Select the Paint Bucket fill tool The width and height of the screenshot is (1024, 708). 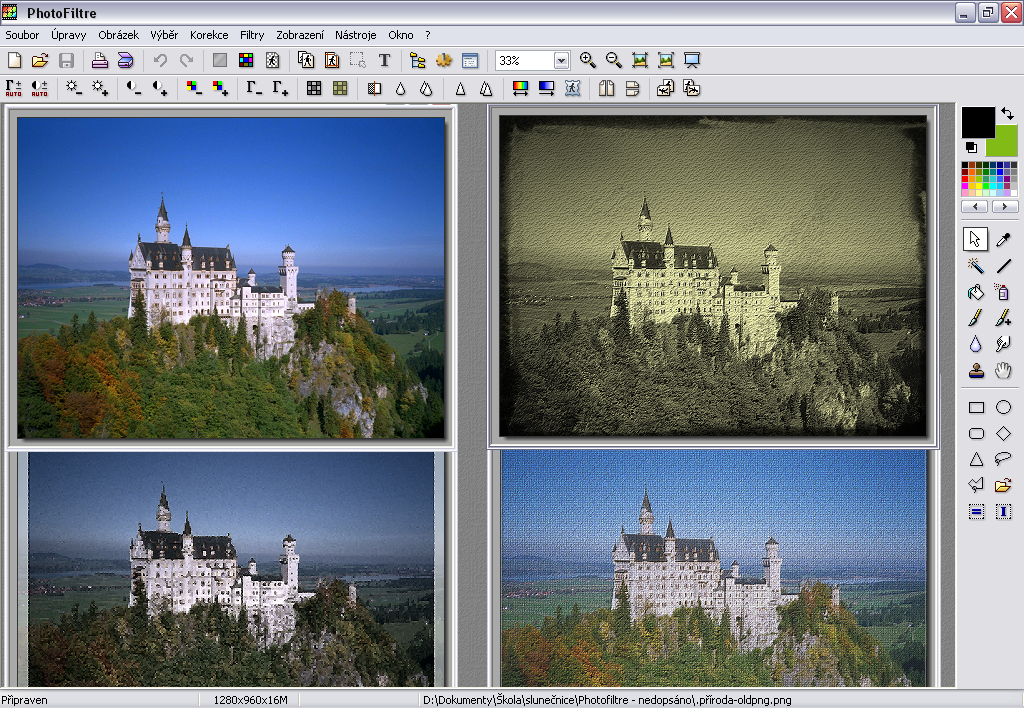(976, 292)
